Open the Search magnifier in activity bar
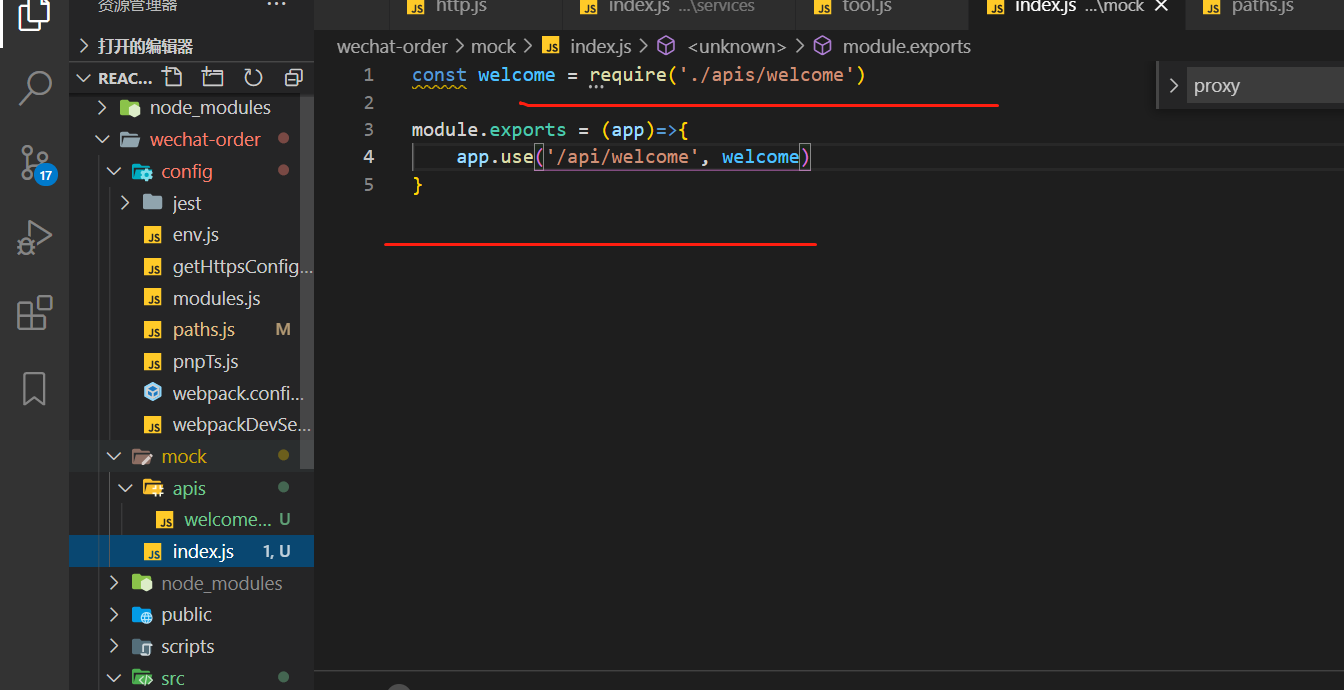The width and height of the screenshot is (1344, 690). [x=35, y=88]
